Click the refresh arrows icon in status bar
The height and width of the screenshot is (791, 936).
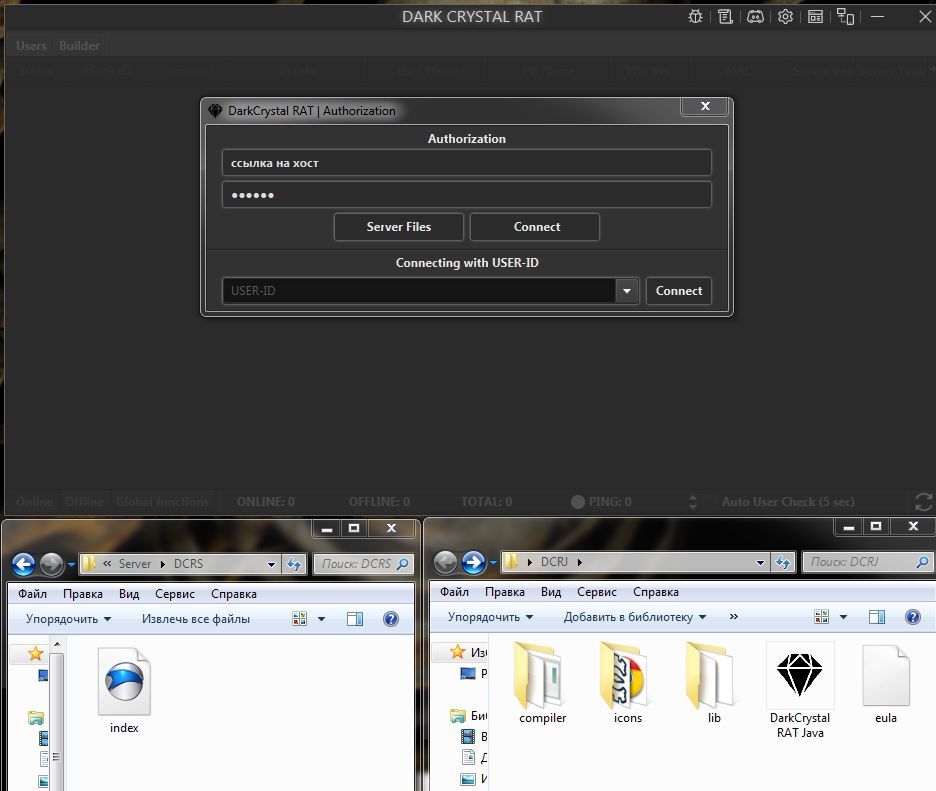pyautogui.click(x=923, y=502)
